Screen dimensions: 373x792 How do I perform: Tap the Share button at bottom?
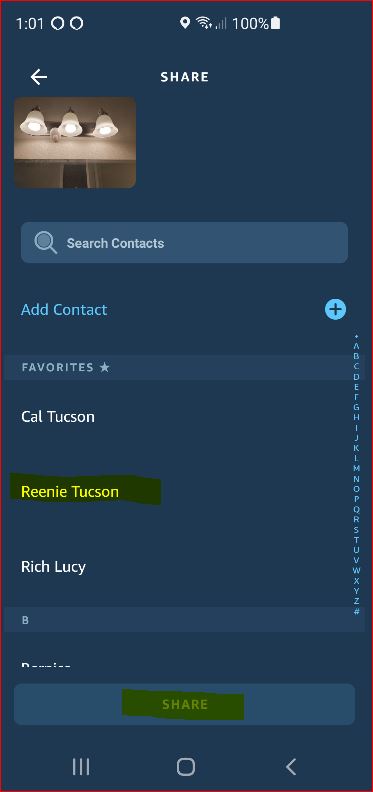[184, 704]
